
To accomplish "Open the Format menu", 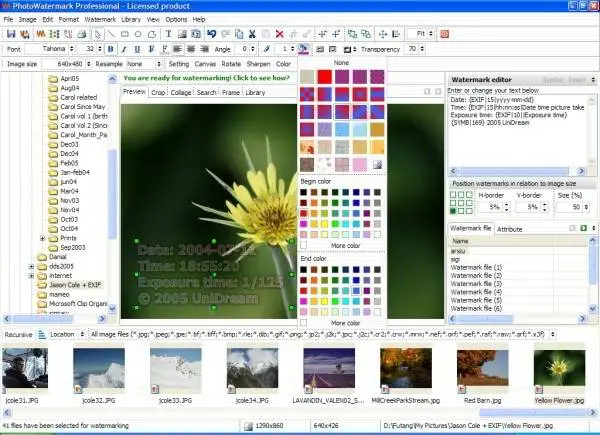I will click(68, 20).
